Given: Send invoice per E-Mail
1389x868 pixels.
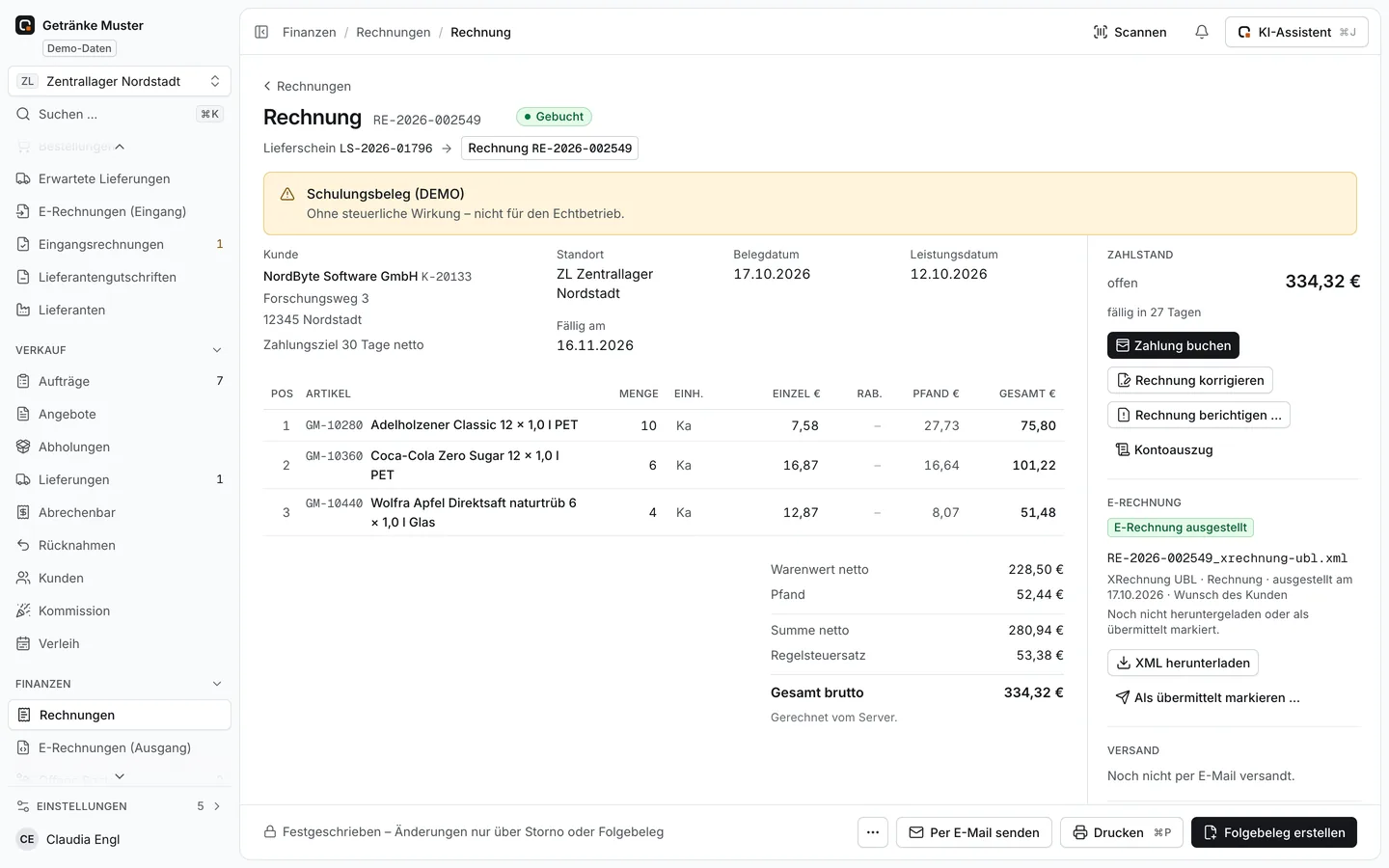Looking at the screenshot, I should tap(974, 832).
